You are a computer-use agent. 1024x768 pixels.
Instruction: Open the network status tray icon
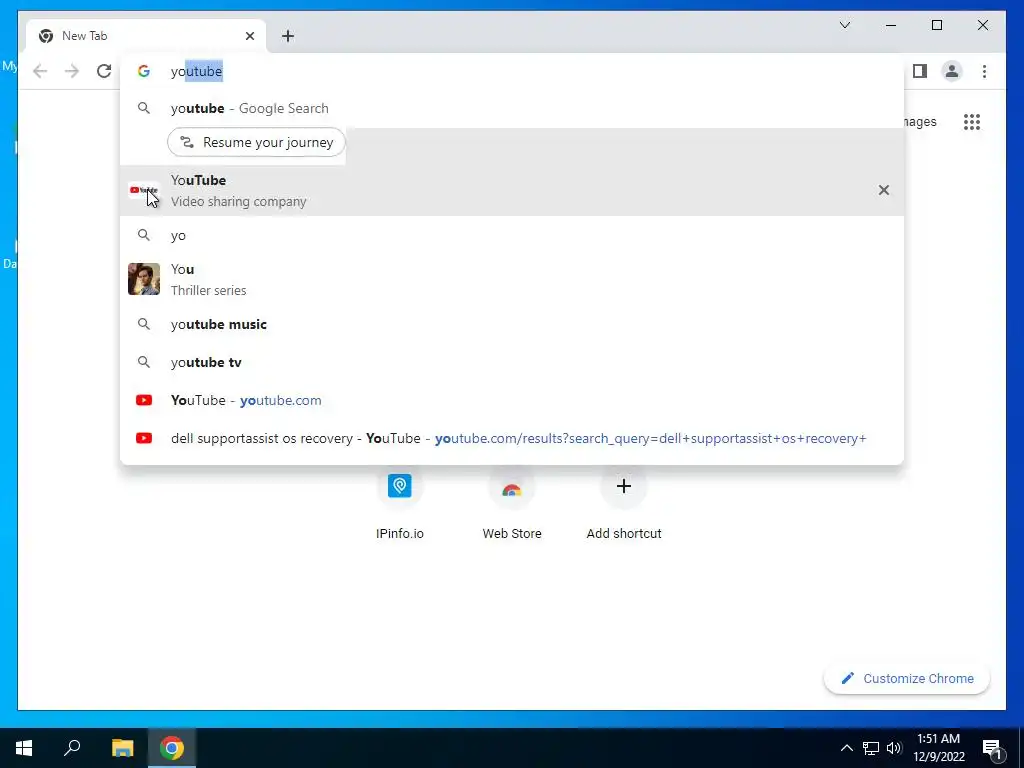tap(871, 748)
